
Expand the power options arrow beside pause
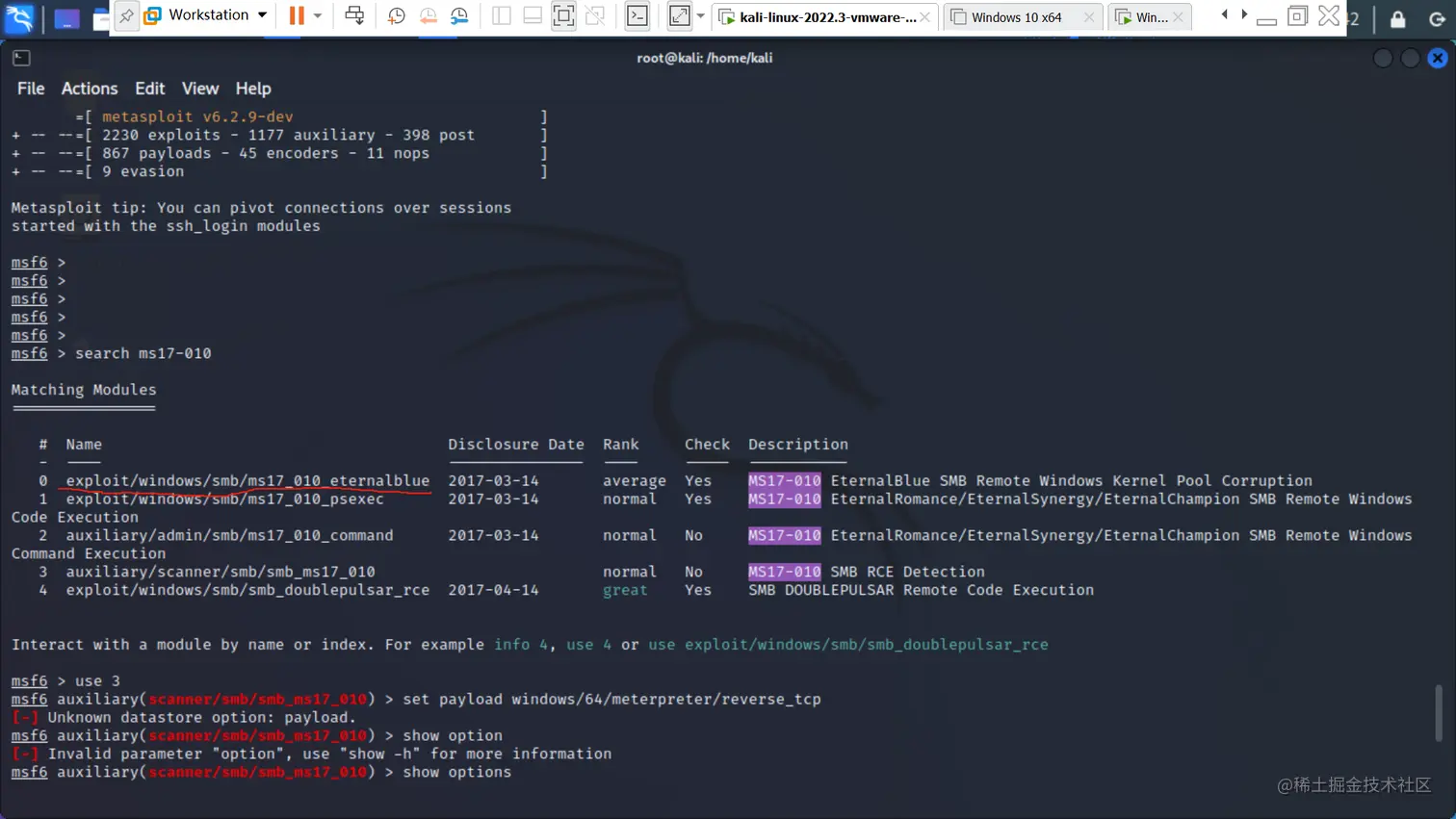click(318, 15)
